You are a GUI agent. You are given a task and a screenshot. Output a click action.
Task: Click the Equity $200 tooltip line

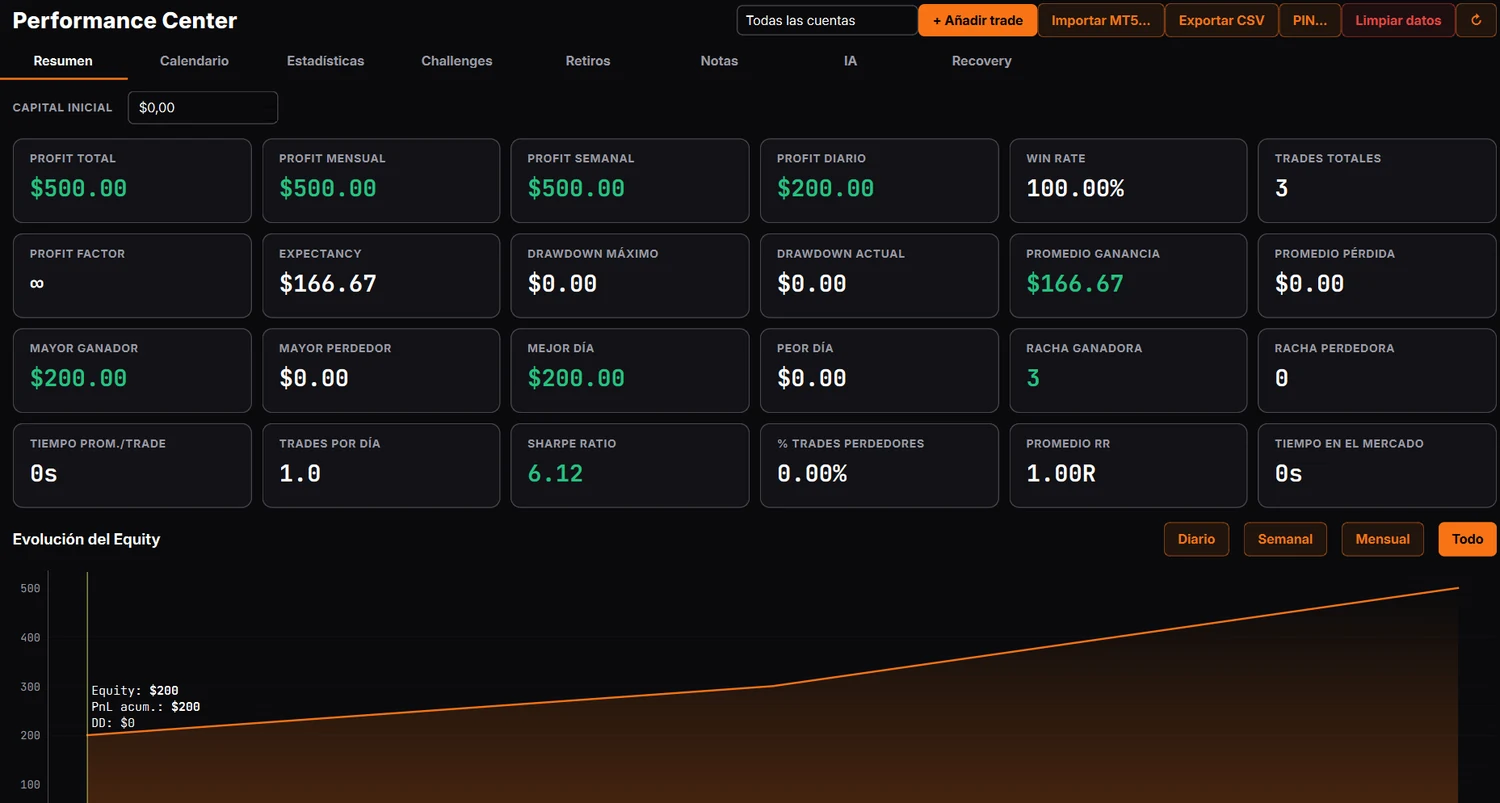135,690
